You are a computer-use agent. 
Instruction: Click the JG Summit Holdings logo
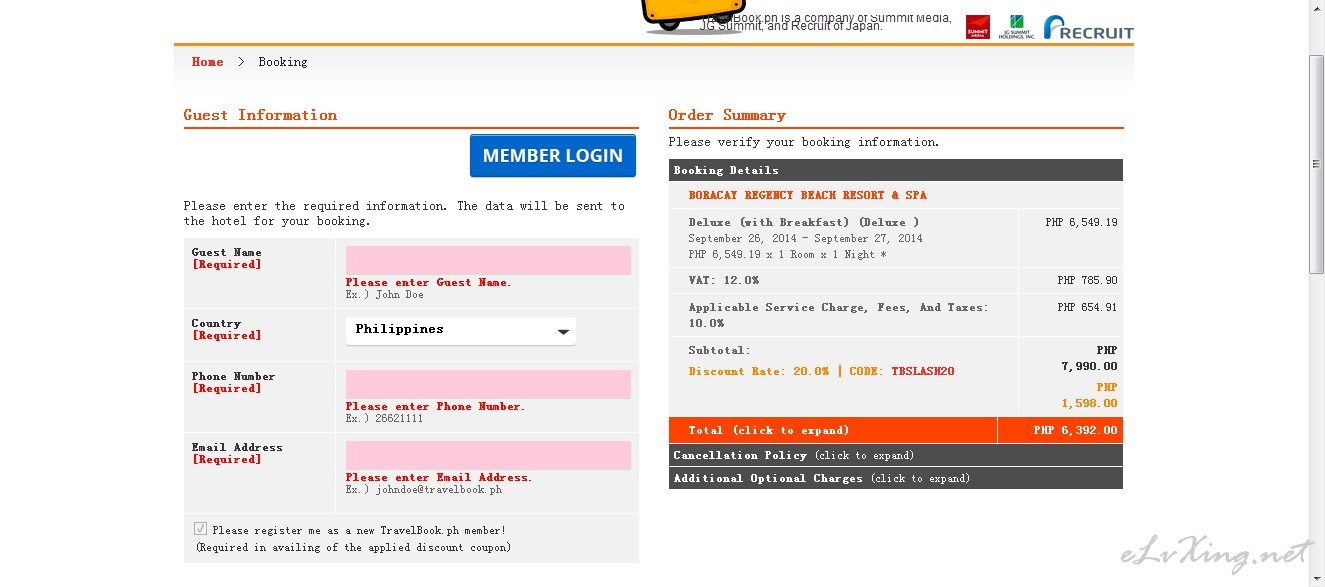1017,27
